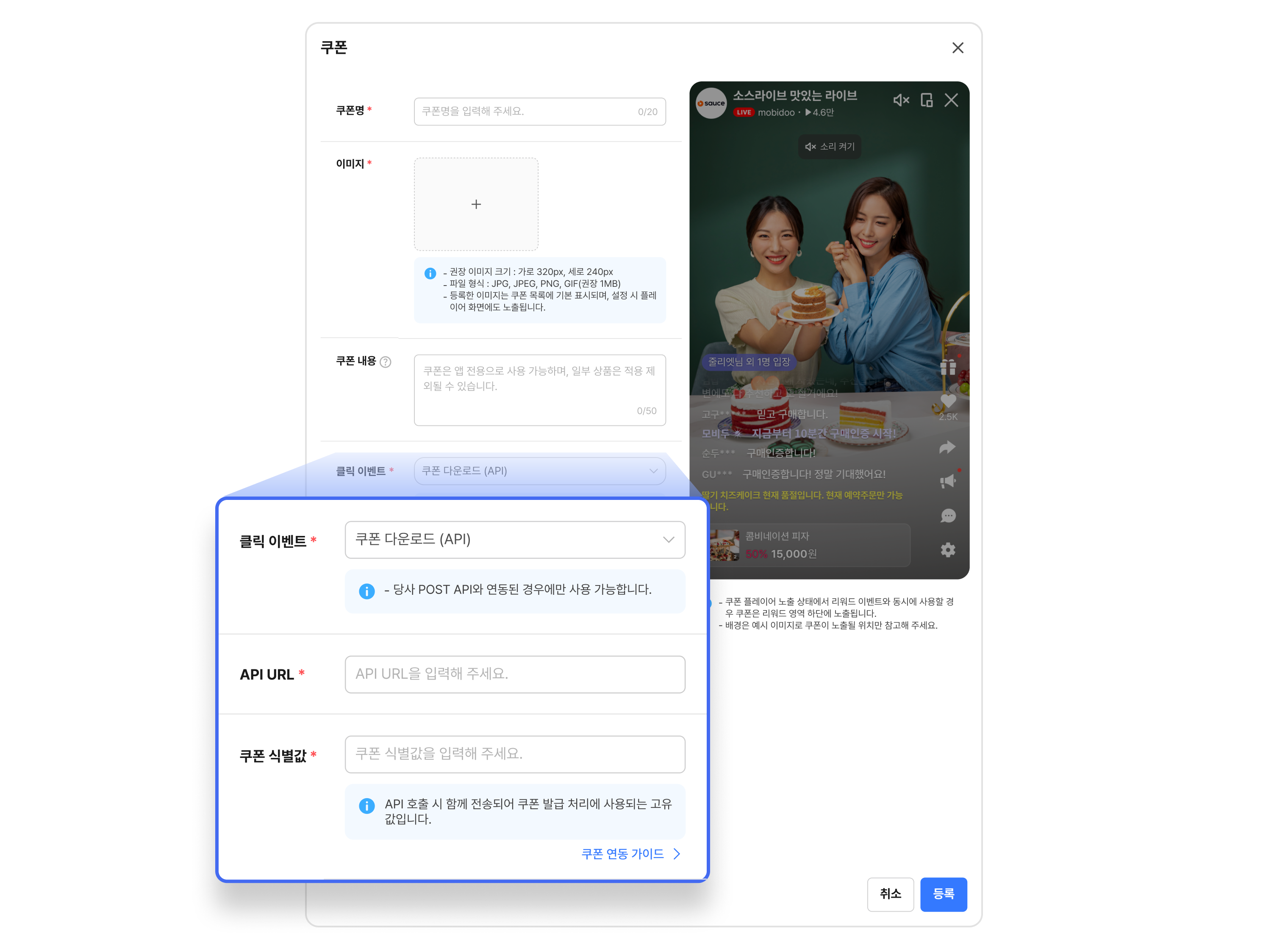Click the 등록 button

click(x=943, y=894)
